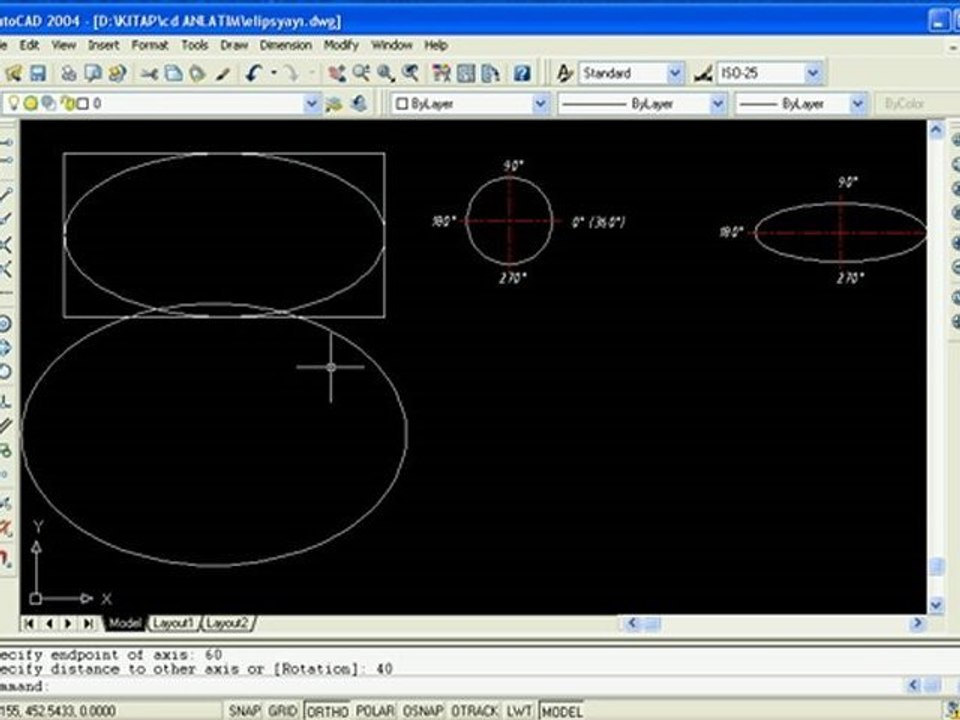Toggle OTRACK object snap tracking
The width and height of the screenshot is (960, 720).
(474, 711)
